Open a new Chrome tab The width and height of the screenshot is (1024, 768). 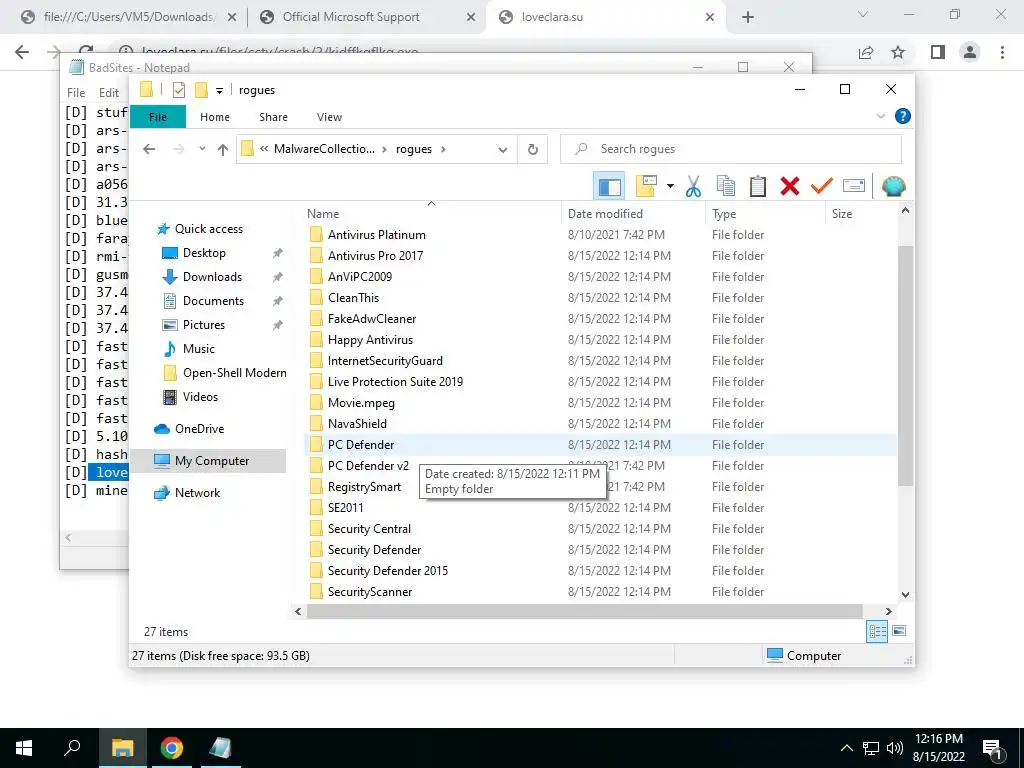[x=748, y=17]
